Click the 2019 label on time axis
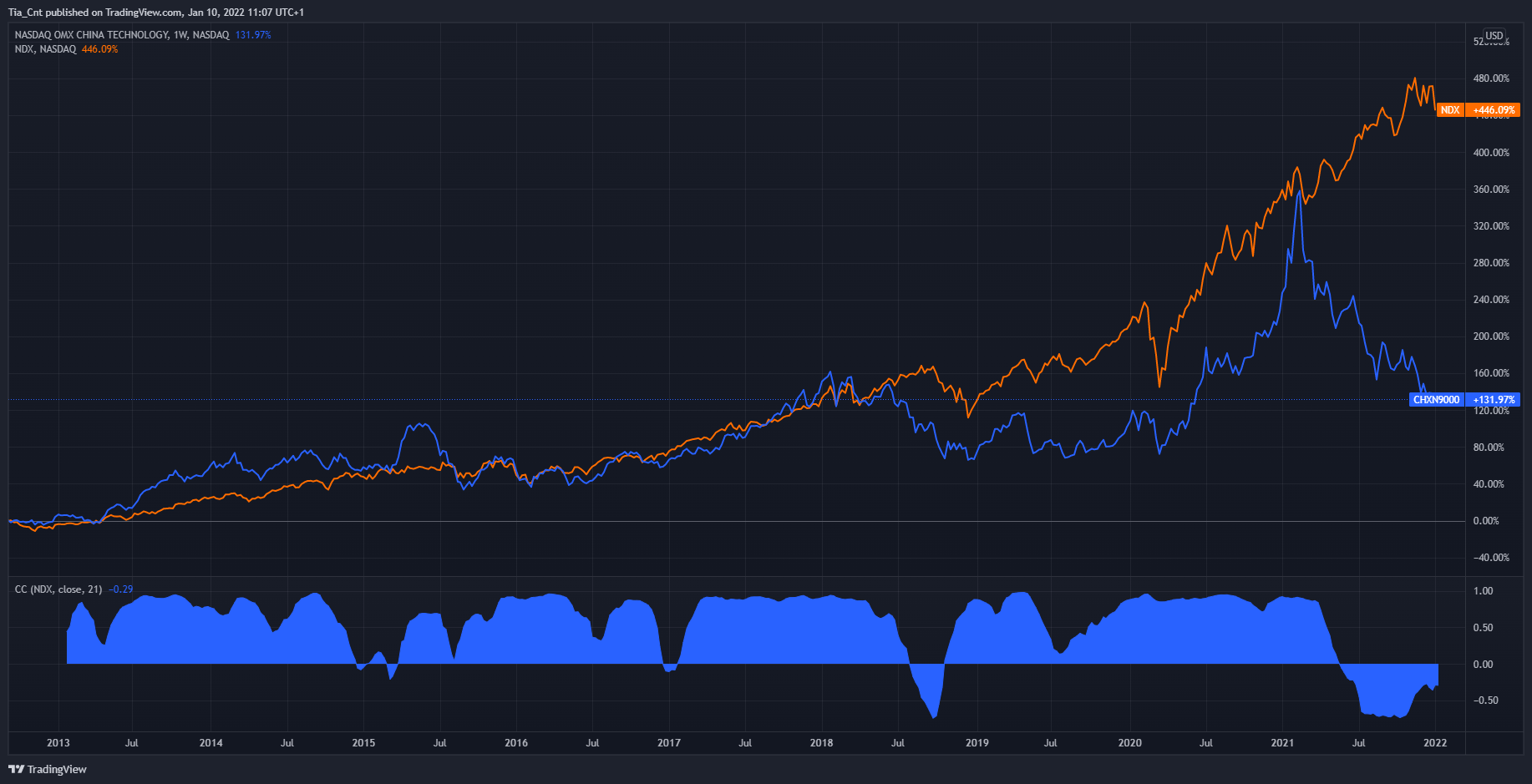The width and height of the screenshot is (1532, 784). (977, 743)
